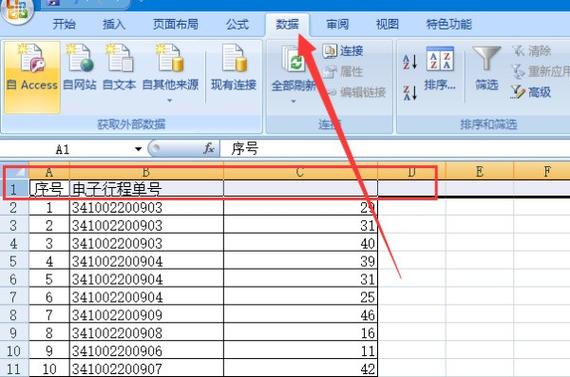Open the 视图 tab
The height and width of the screenshot is (377, 570).
pyautogui.click(x=387, y=24)
